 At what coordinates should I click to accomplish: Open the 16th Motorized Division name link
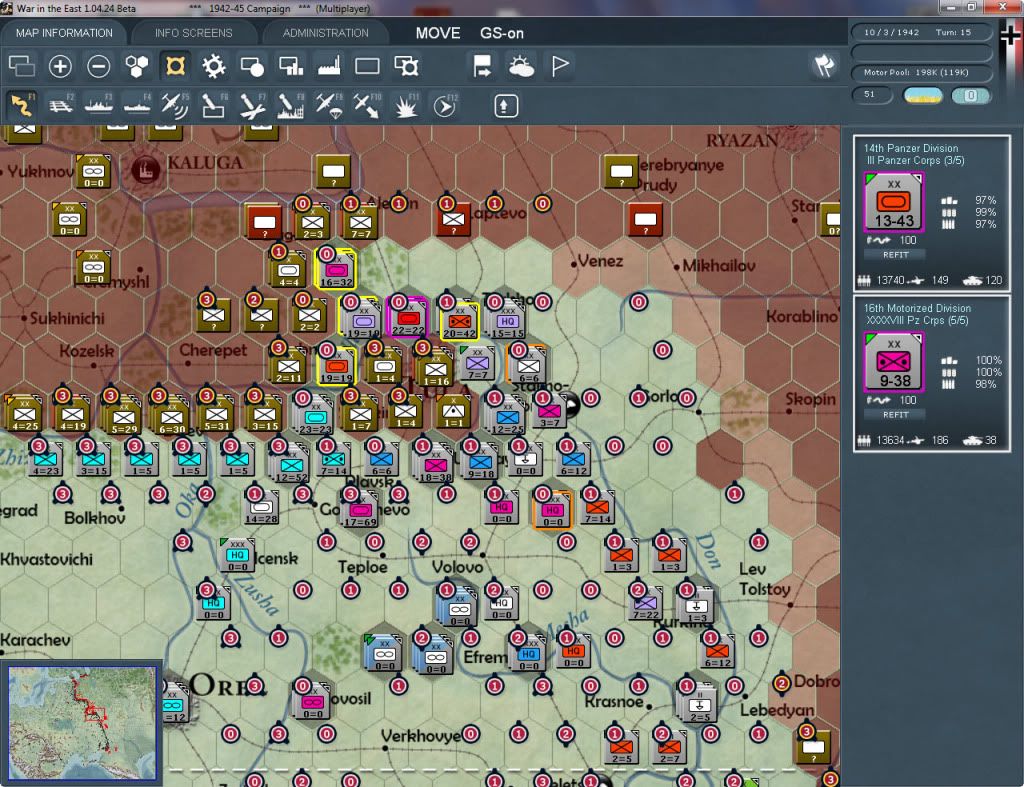918,308
